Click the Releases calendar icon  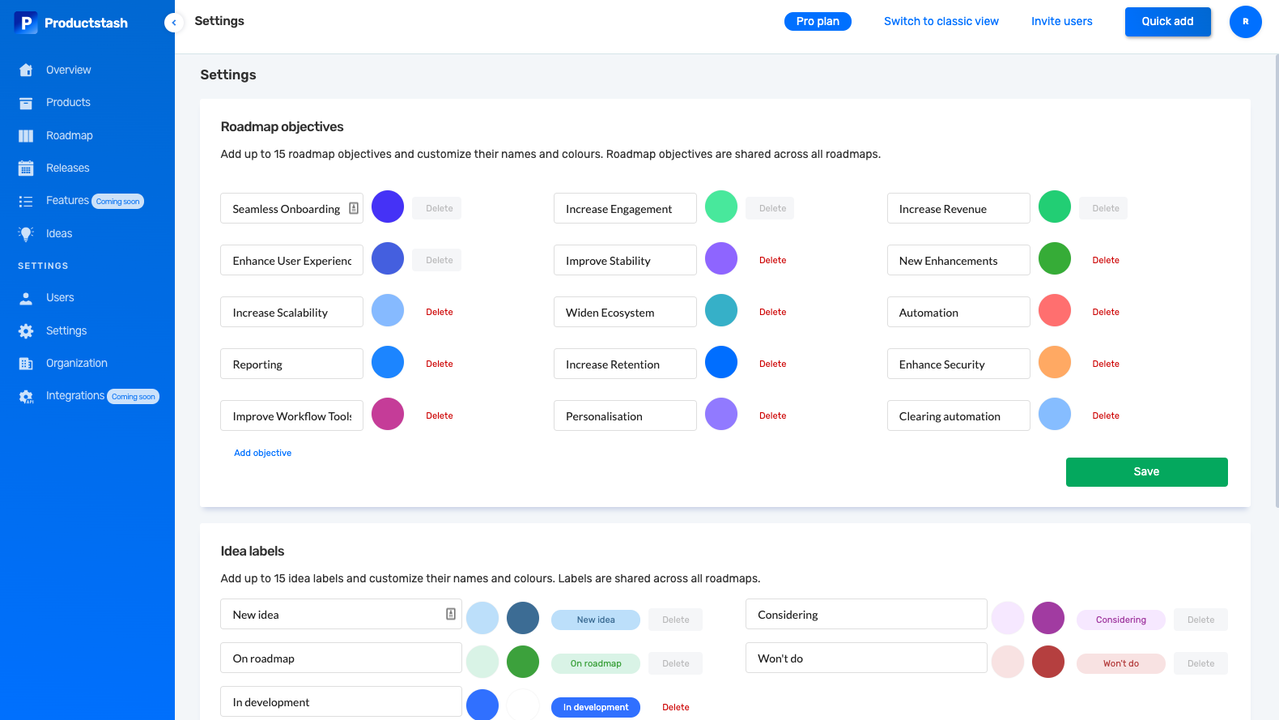point(26,168)
